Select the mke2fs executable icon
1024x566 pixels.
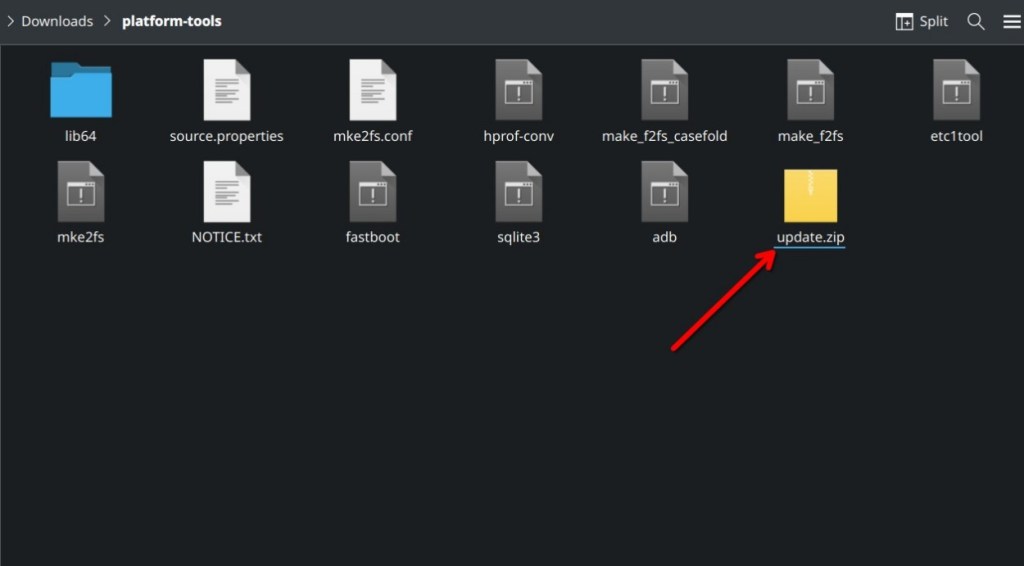pyautogui.click(x=81, y=192)
